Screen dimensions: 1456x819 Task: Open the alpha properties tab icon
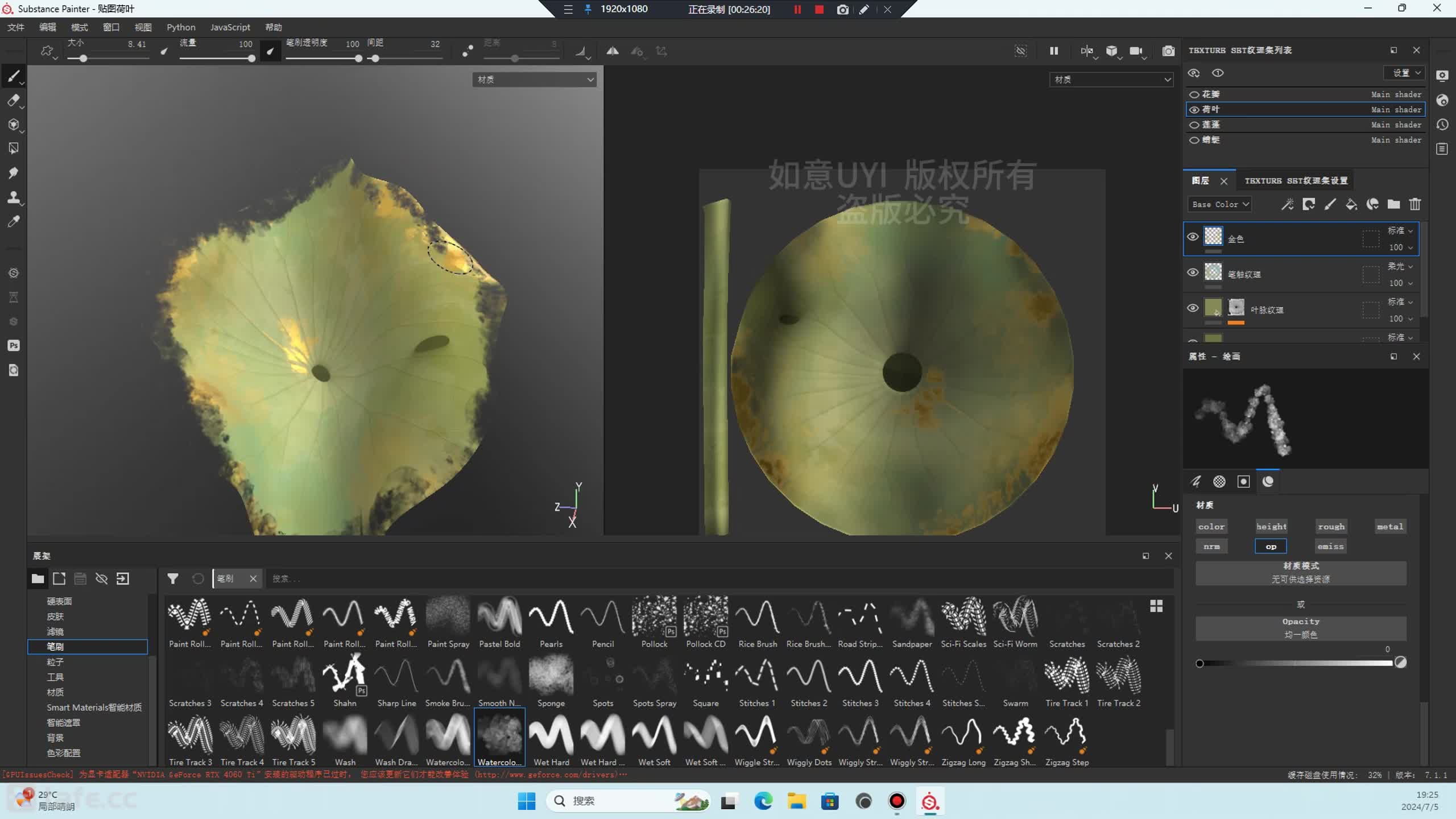click(x=1219, y=482)
